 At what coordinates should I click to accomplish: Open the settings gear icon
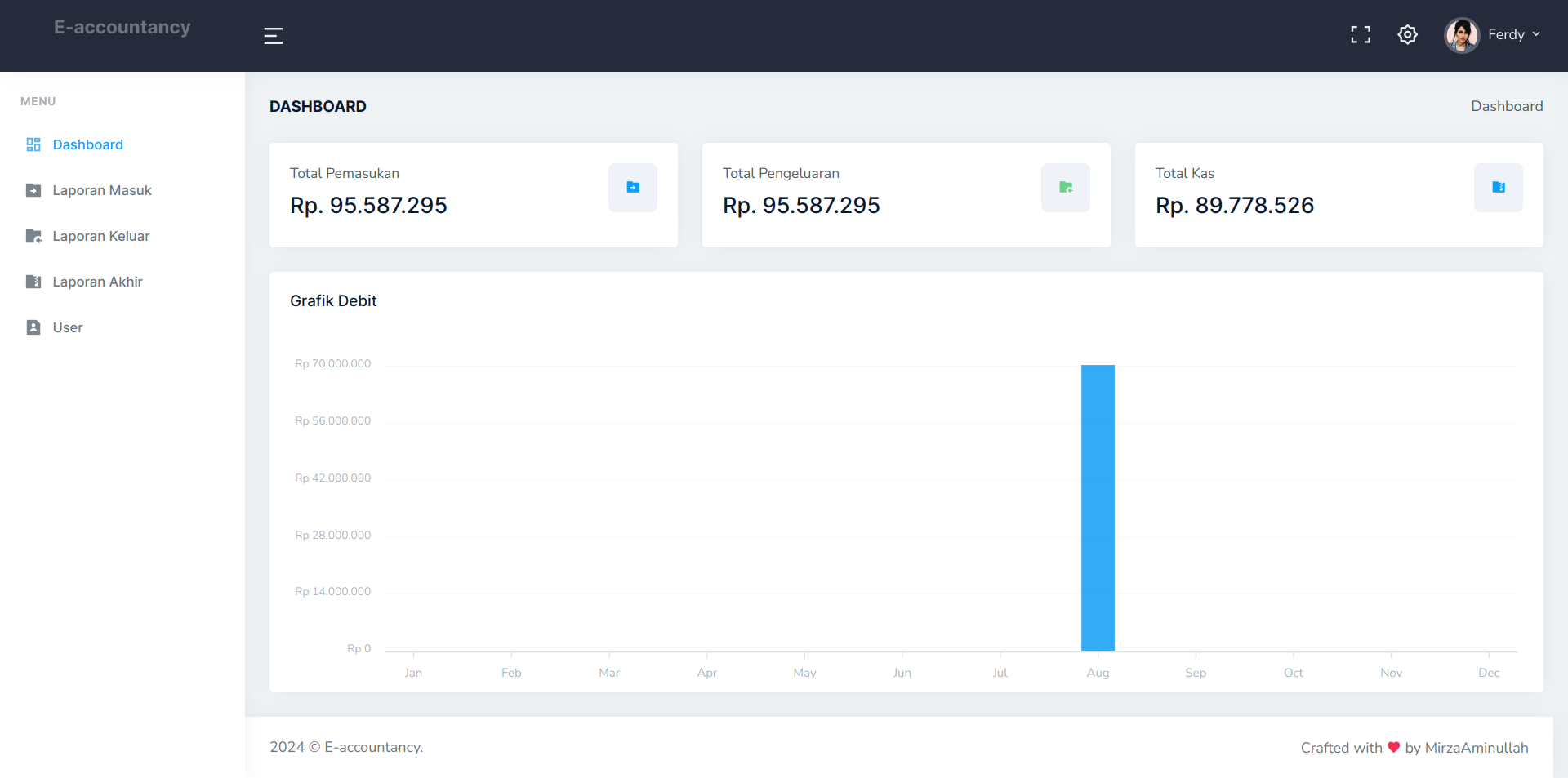tap(1407, 35)
